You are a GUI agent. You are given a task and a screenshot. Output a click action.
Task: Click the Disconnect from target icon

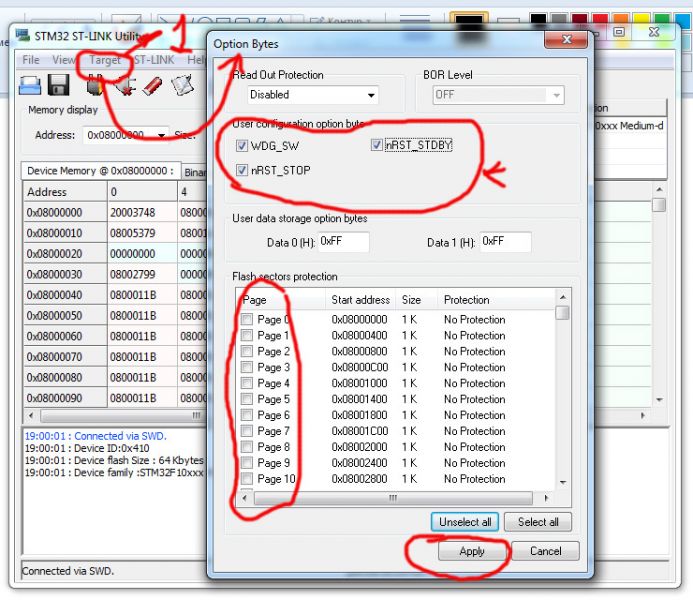click(125, 85)
